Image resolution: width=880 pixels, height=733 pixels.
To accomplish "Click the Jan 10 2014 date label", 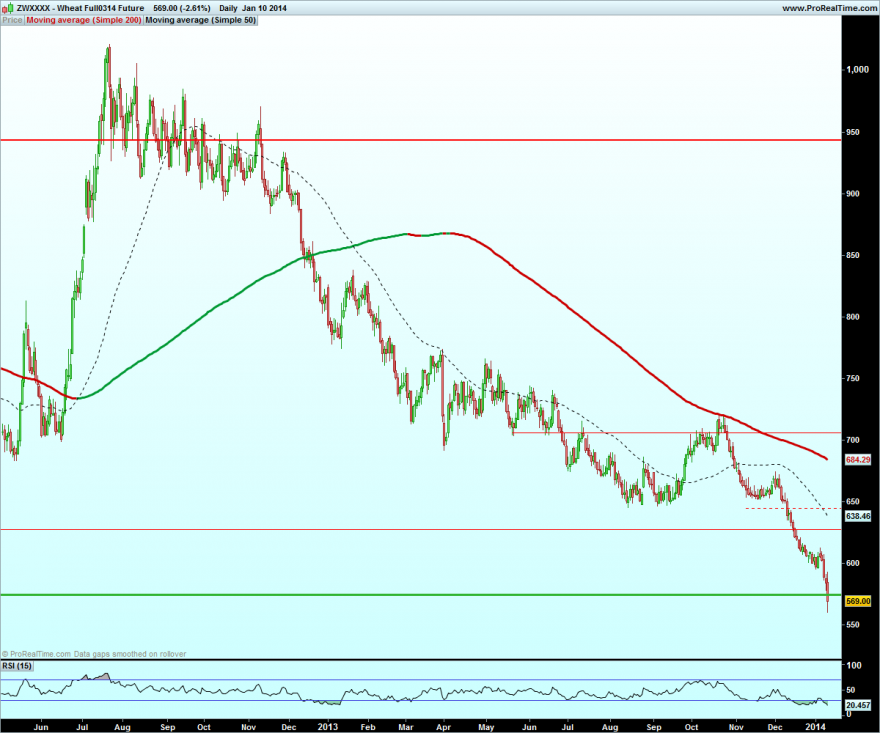I will [x=264, y=8].
